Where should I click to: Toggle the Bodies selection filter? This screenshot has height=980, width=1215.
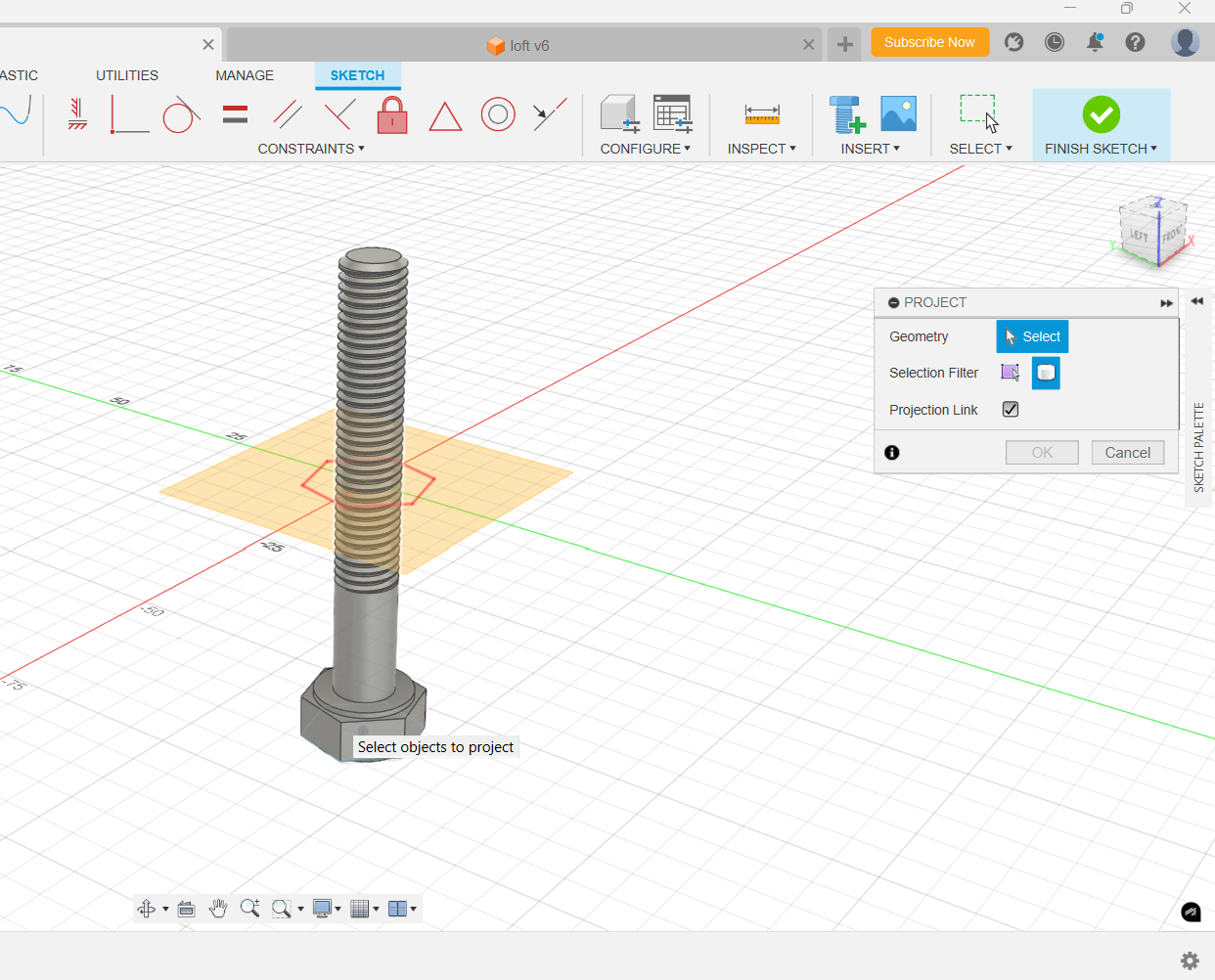click(x=1046, y=373)
